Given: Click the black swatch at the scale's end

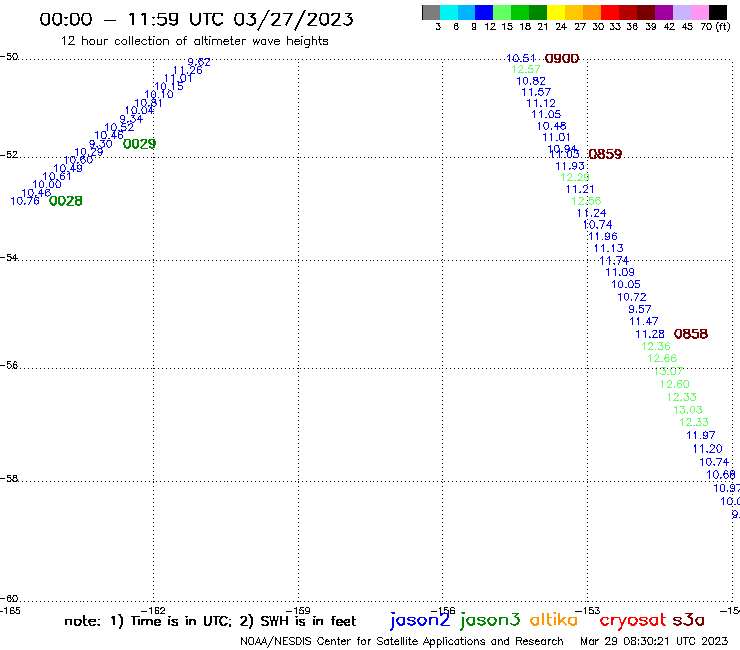Looking at the screenshot, I should click(718, 12).
